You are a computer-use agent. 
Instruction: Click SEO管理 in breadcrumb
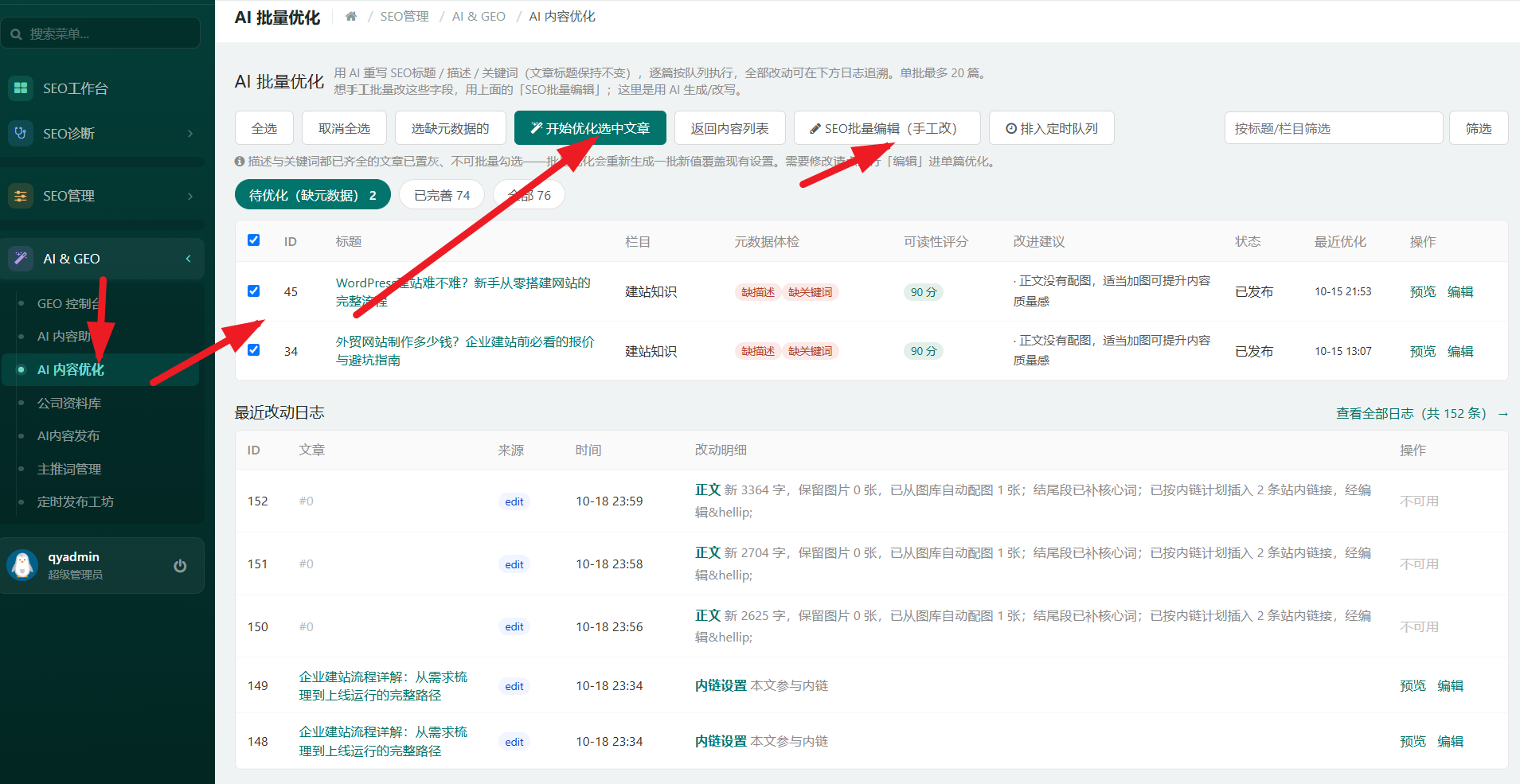(x=404, y=16)
